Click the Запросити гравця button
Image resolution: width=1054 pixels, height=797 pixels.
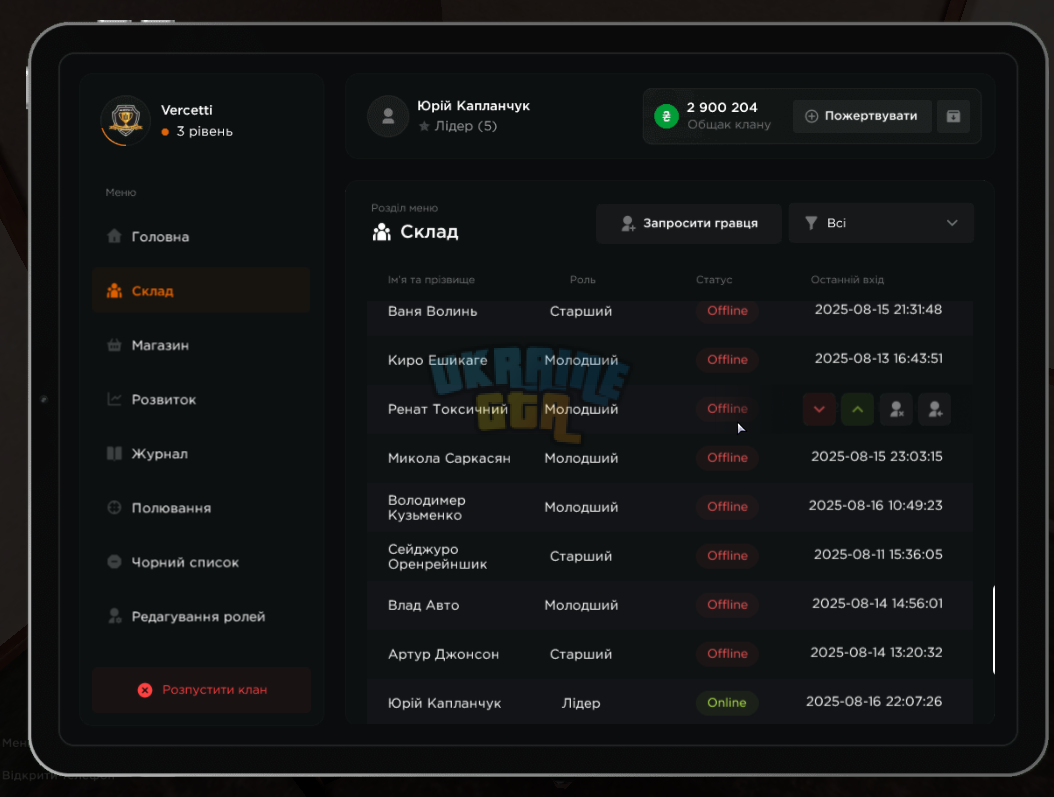688,223
